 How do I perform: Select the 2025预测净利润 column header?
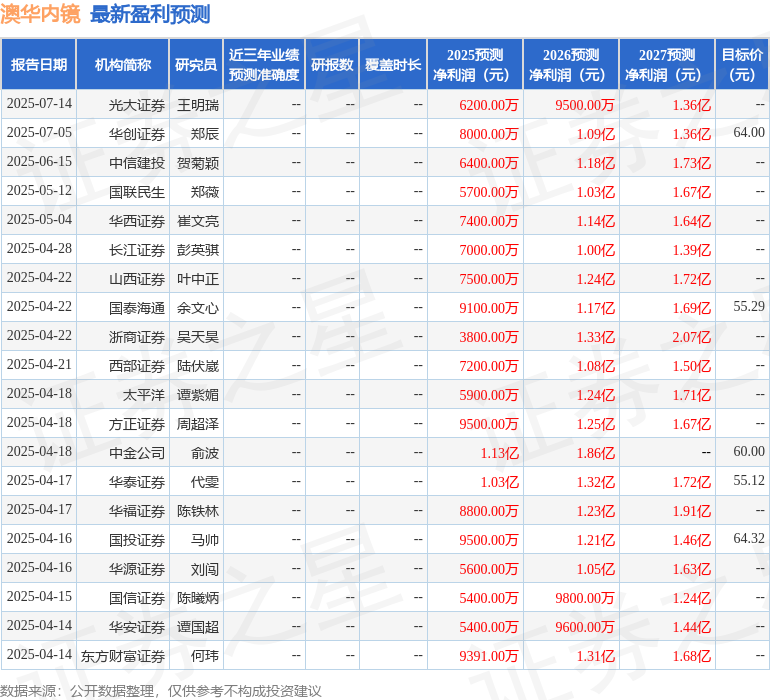pos(475,64)
